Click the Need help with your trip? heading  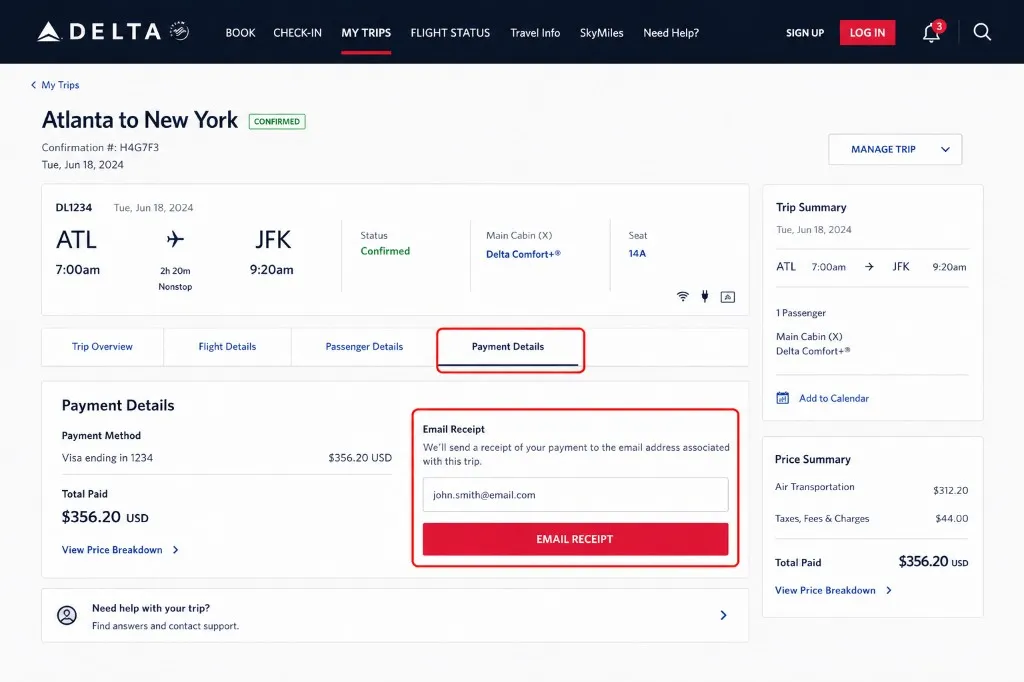[x=151, y=608]
